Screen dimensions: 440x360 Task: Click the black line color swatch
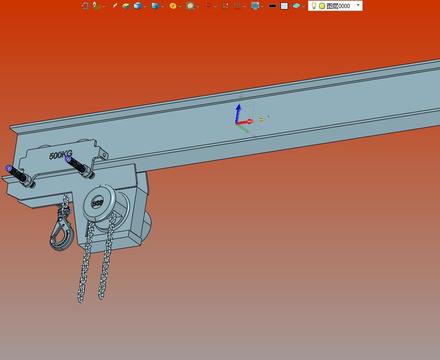pos(272,6)
